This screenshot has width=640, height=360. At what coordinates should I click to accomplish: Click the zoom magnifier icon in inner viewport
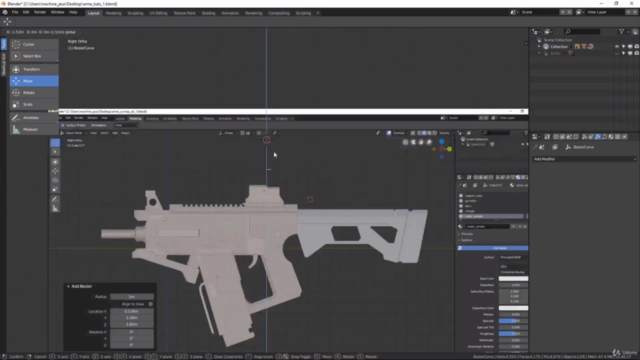coord(429,142)
